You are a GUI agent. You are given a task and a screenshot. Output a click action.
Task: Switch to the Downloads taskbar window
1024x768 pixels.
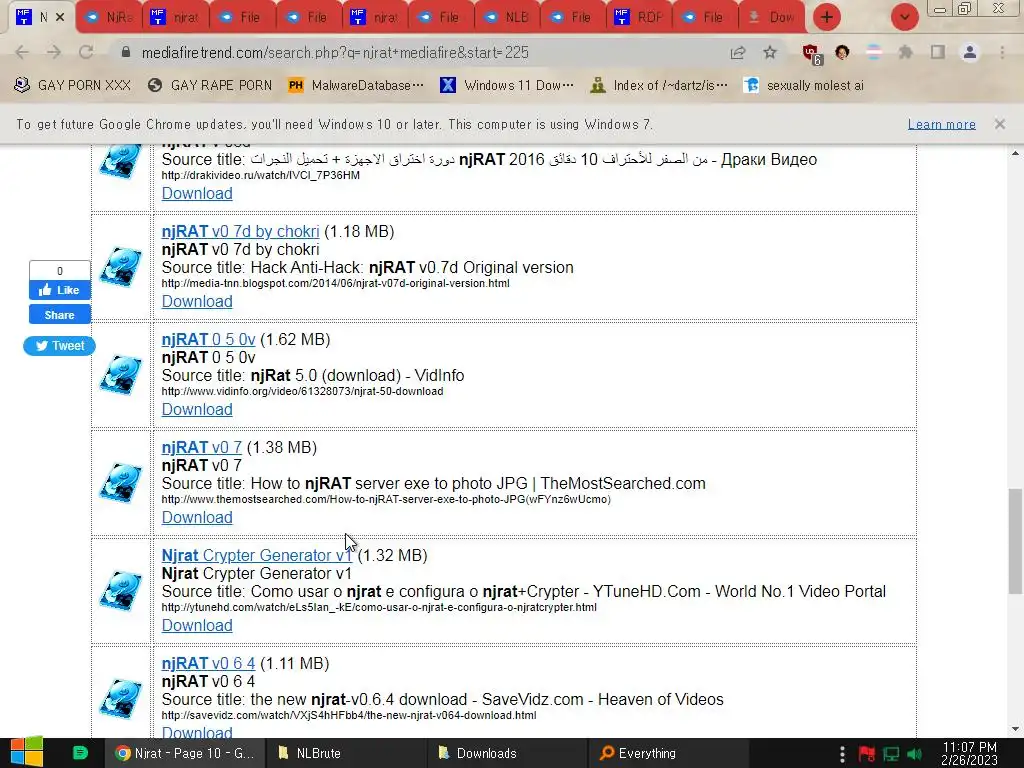click(507, 753)
